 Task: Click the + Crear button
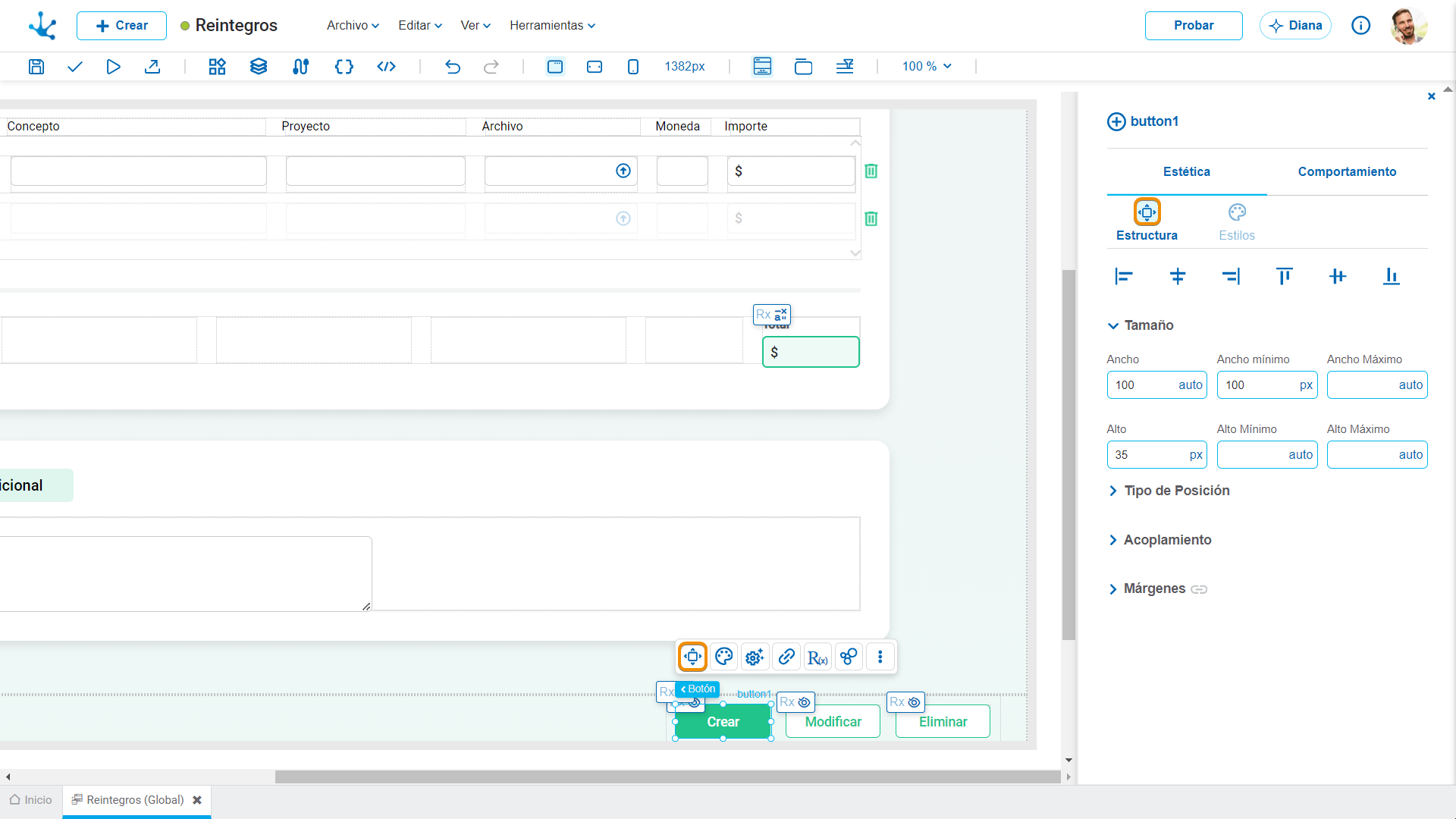pyautogui.click(x=121, y=26)
